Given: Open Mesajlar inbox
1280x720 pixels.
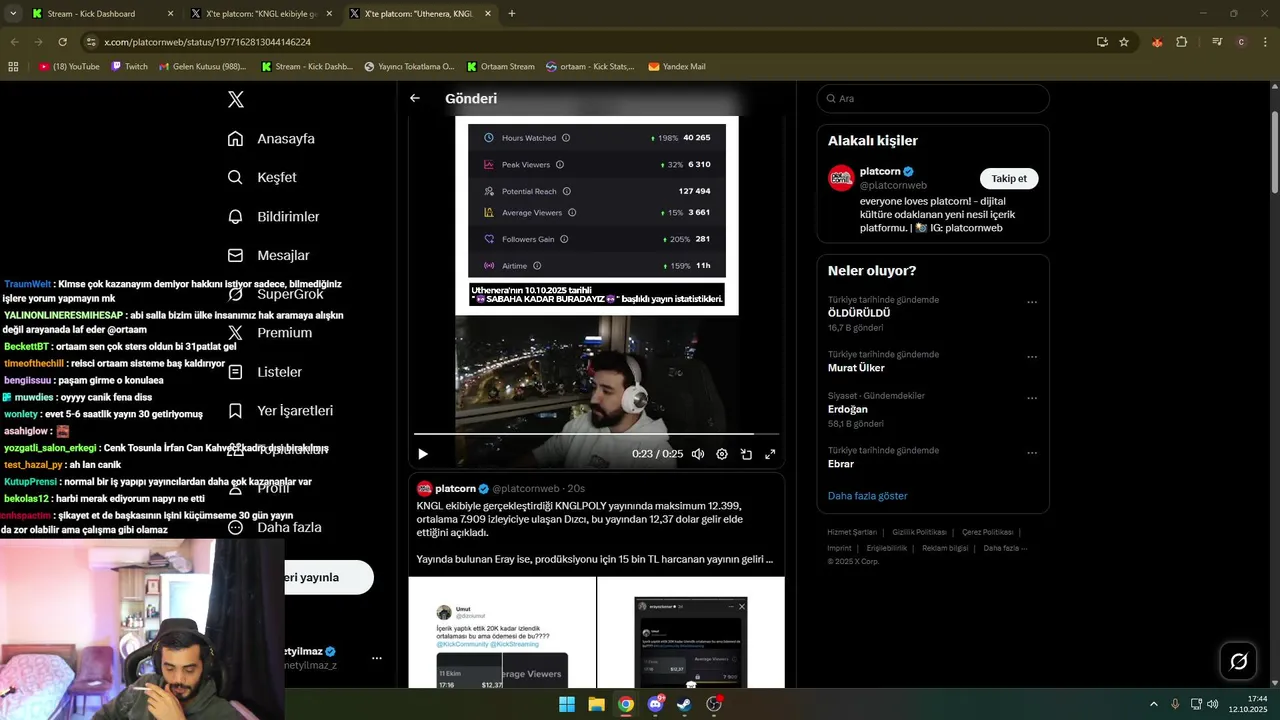Looking at the screenshot, I should (x=268, y=255).
